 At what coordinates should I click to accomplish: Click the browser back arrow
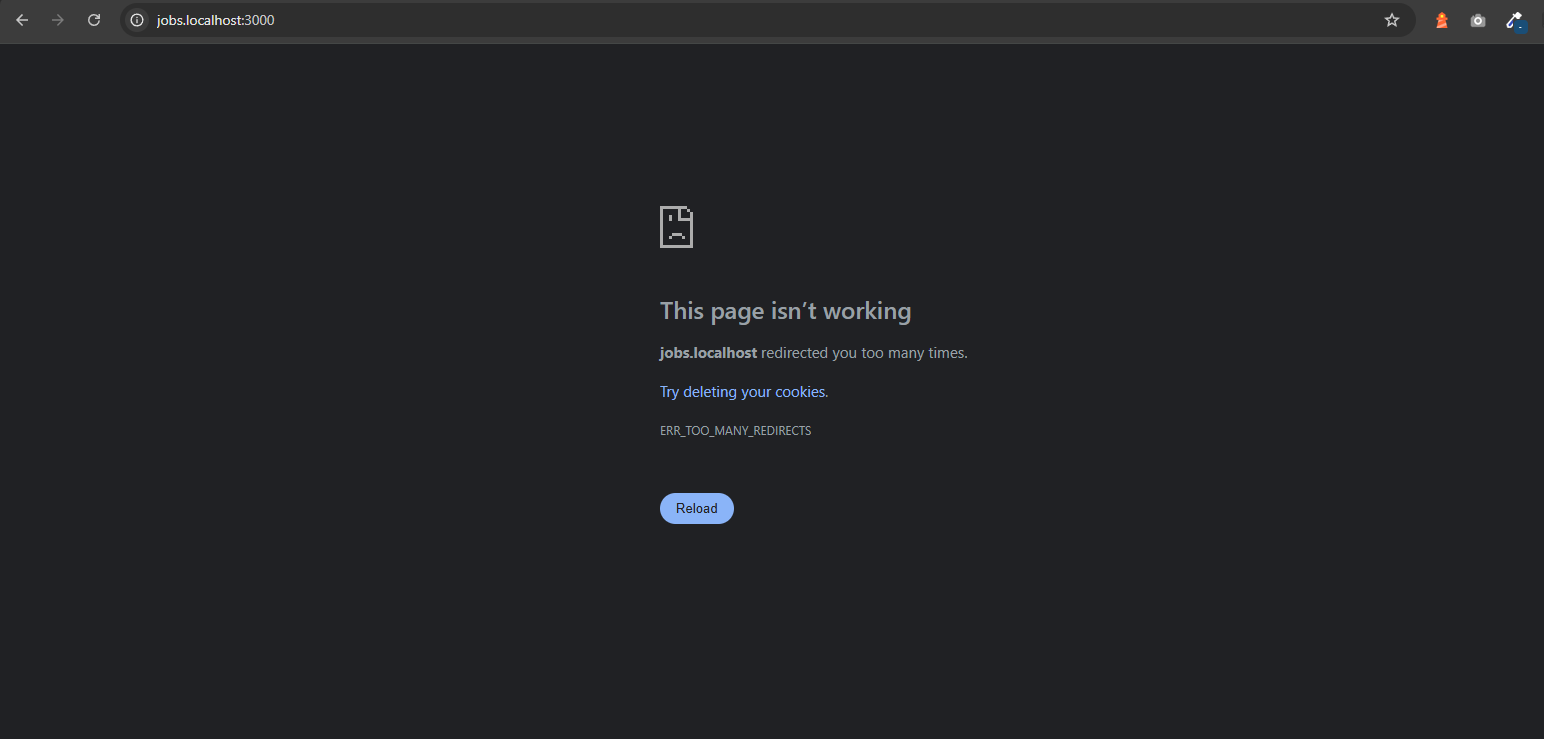[22, 20]
